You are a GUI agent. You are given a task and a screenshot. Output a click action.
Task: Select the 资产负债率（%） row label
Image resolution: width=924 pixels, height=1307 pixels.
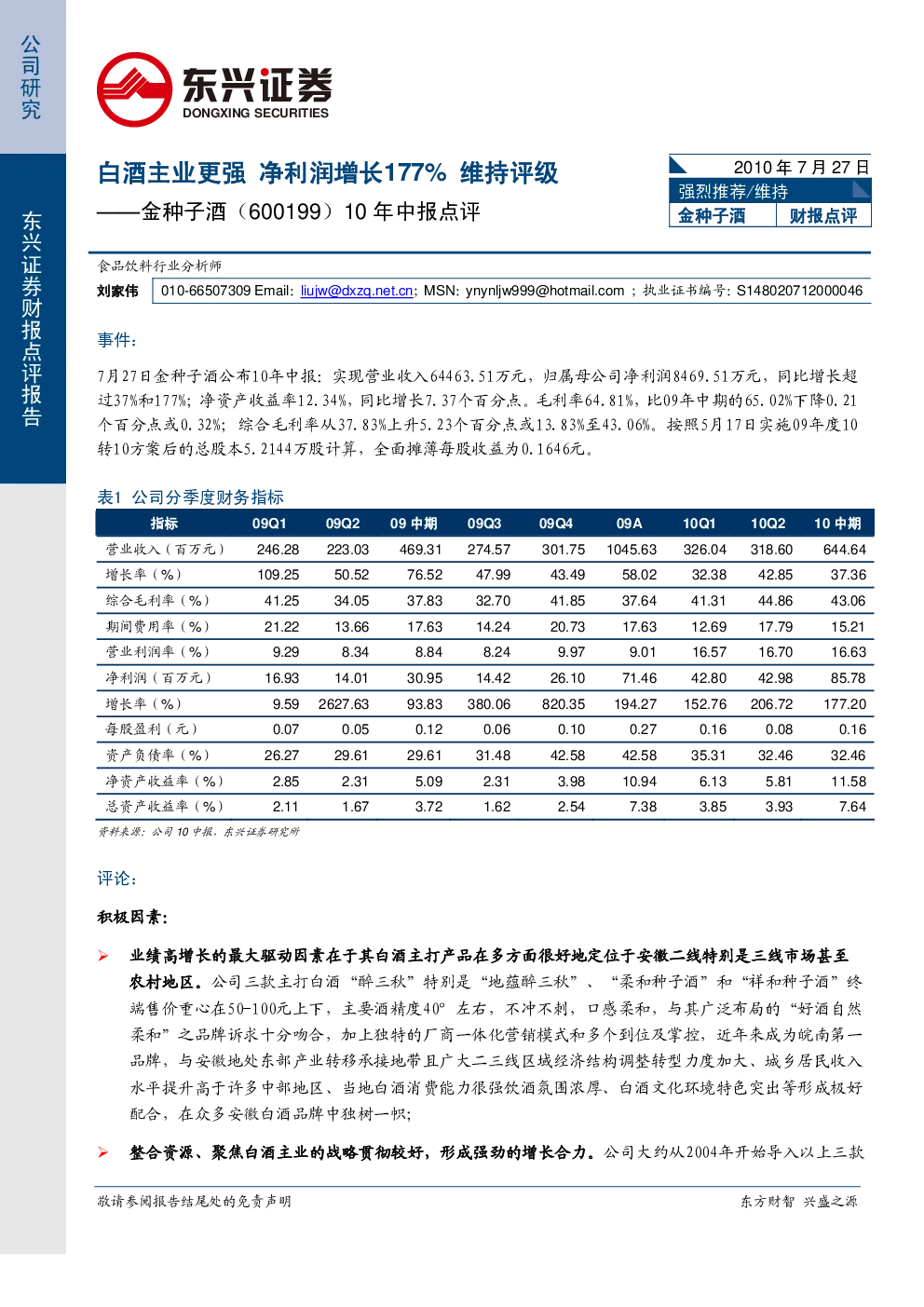(157, 756)
